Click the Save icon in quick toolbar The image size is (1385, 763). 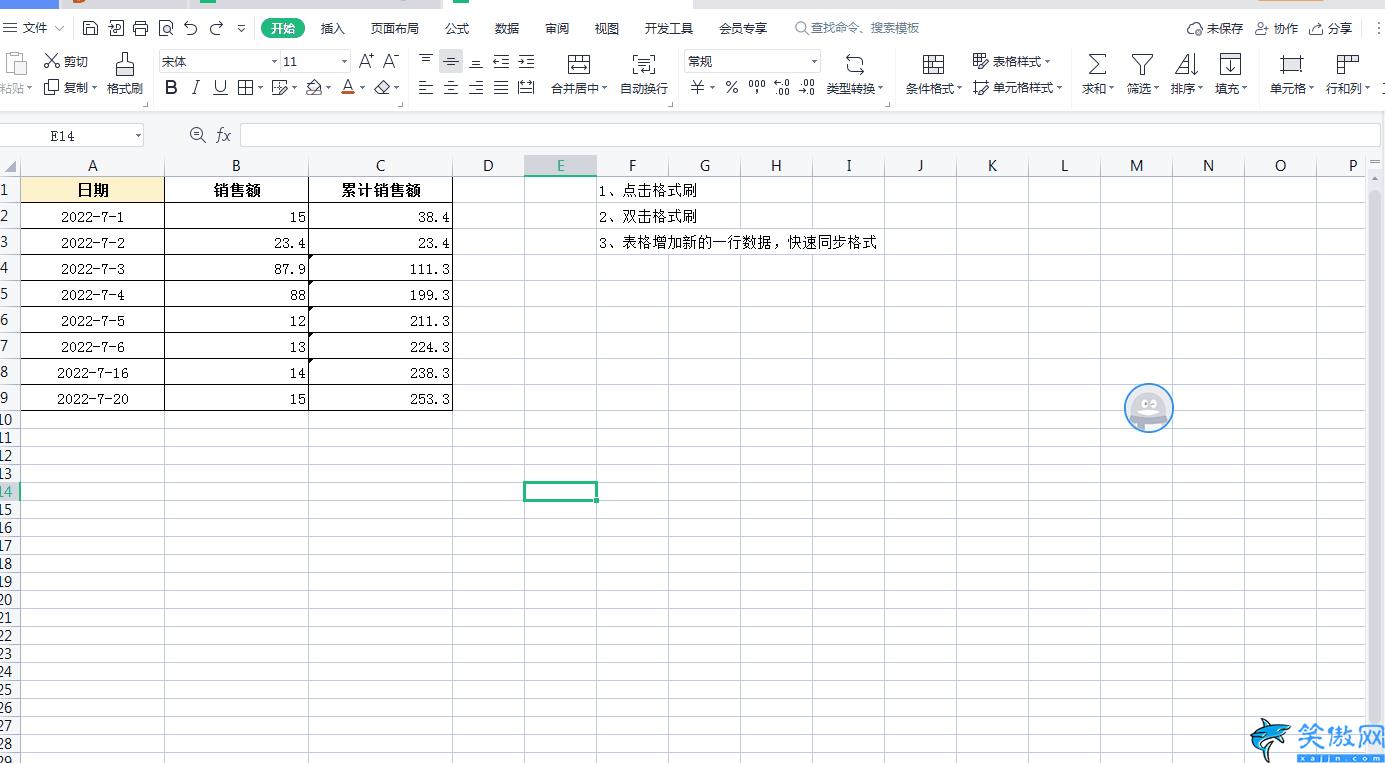[90, 28]
